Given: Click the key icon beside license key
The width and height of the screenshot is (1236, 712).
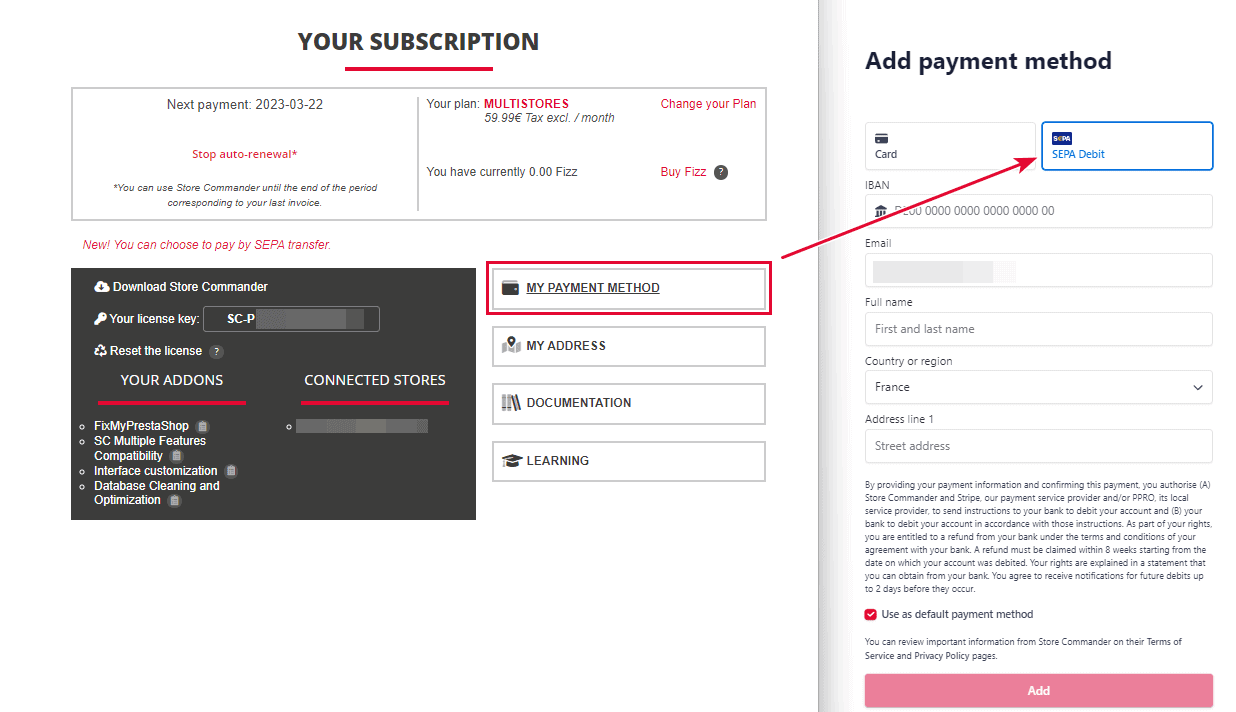Looking at the screenshot, I should [100, 319].
